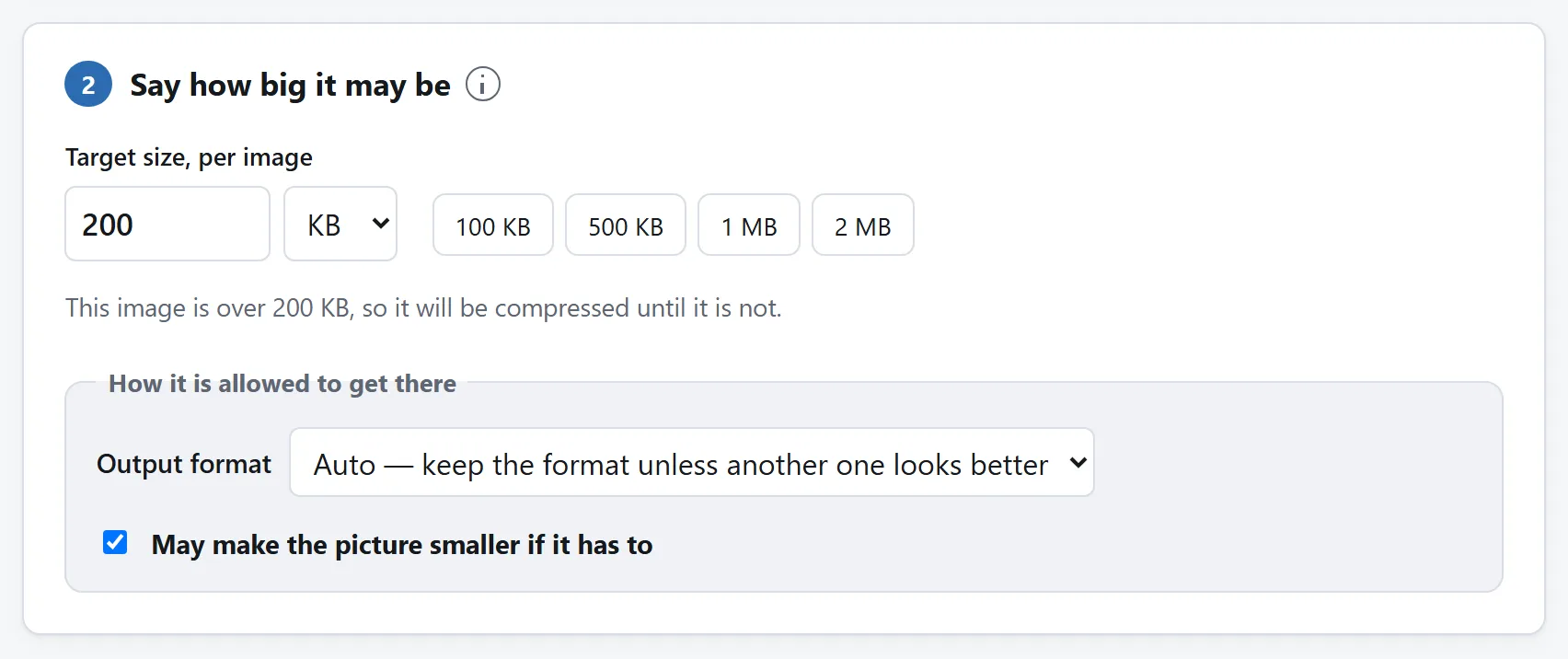Click the 'How it is allowed to get there' legend
The image size is (1568, 659).
(x=282, y=384)
